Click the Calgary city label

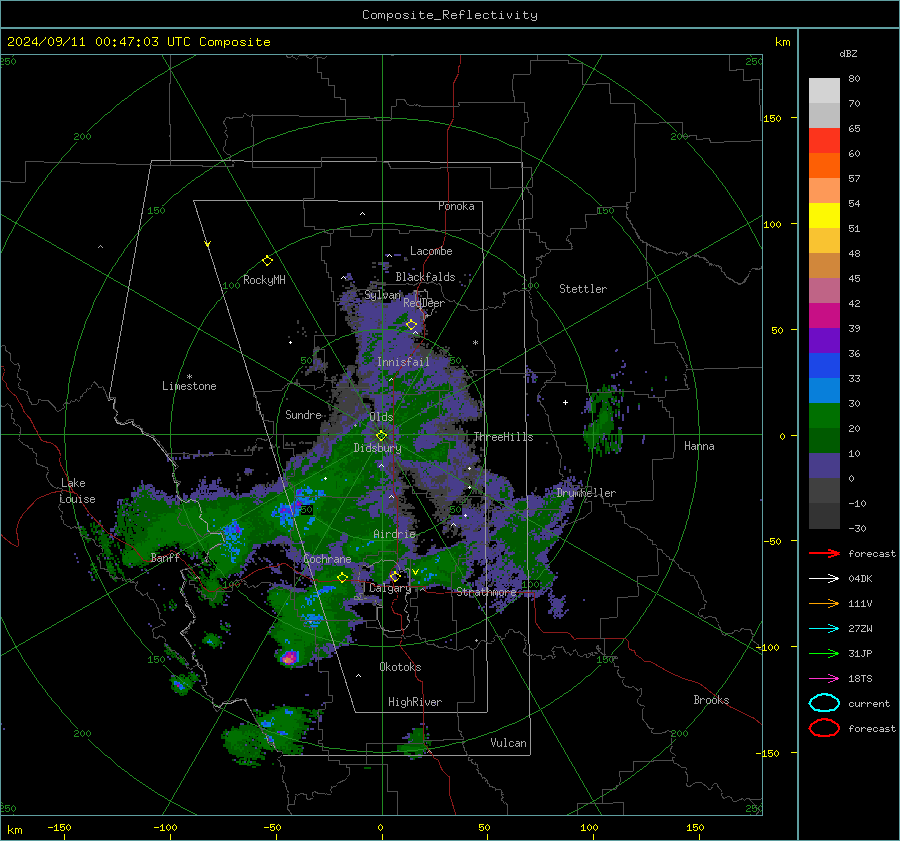tap(390, 588)
